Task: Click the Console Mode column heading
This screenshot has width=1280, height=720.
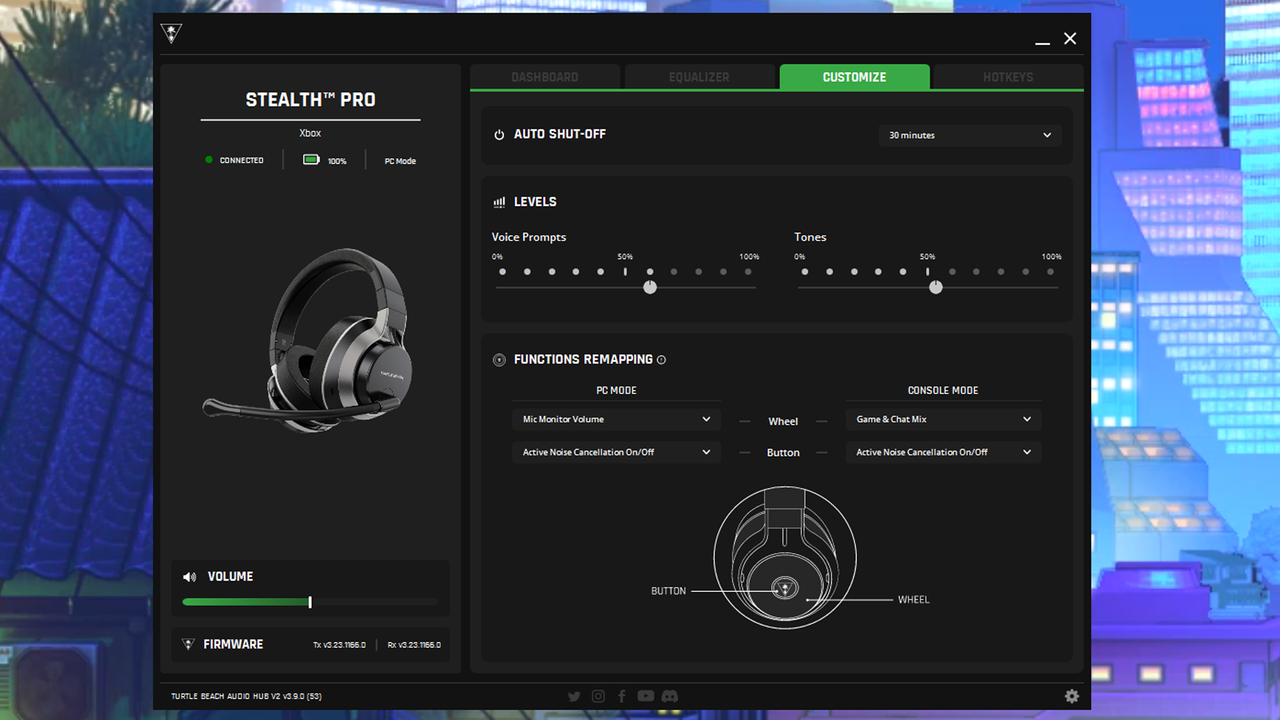Action: point(943,391)
